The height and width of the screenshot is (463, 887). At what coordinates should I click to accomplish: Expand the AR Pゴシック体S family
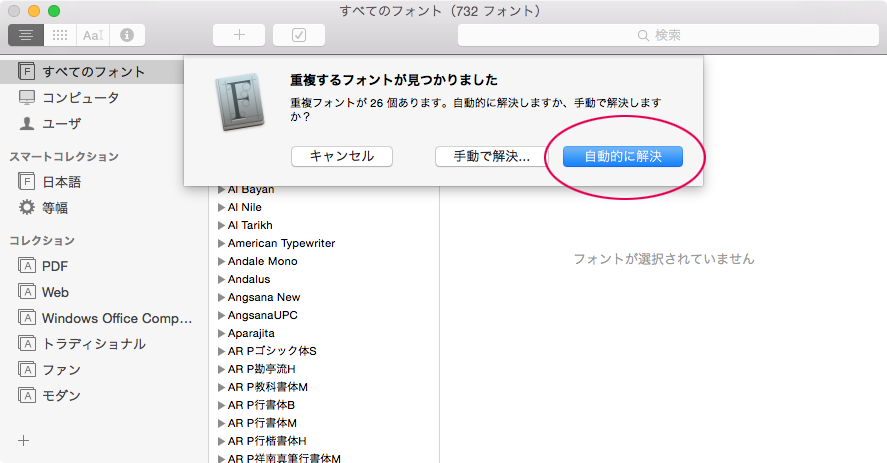[x=221, y=351]
